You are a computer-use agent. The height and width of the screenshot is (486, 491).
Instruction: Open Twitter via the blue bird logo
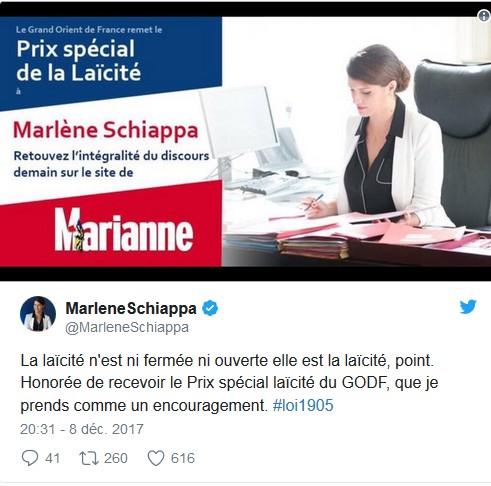click(468, 307)
